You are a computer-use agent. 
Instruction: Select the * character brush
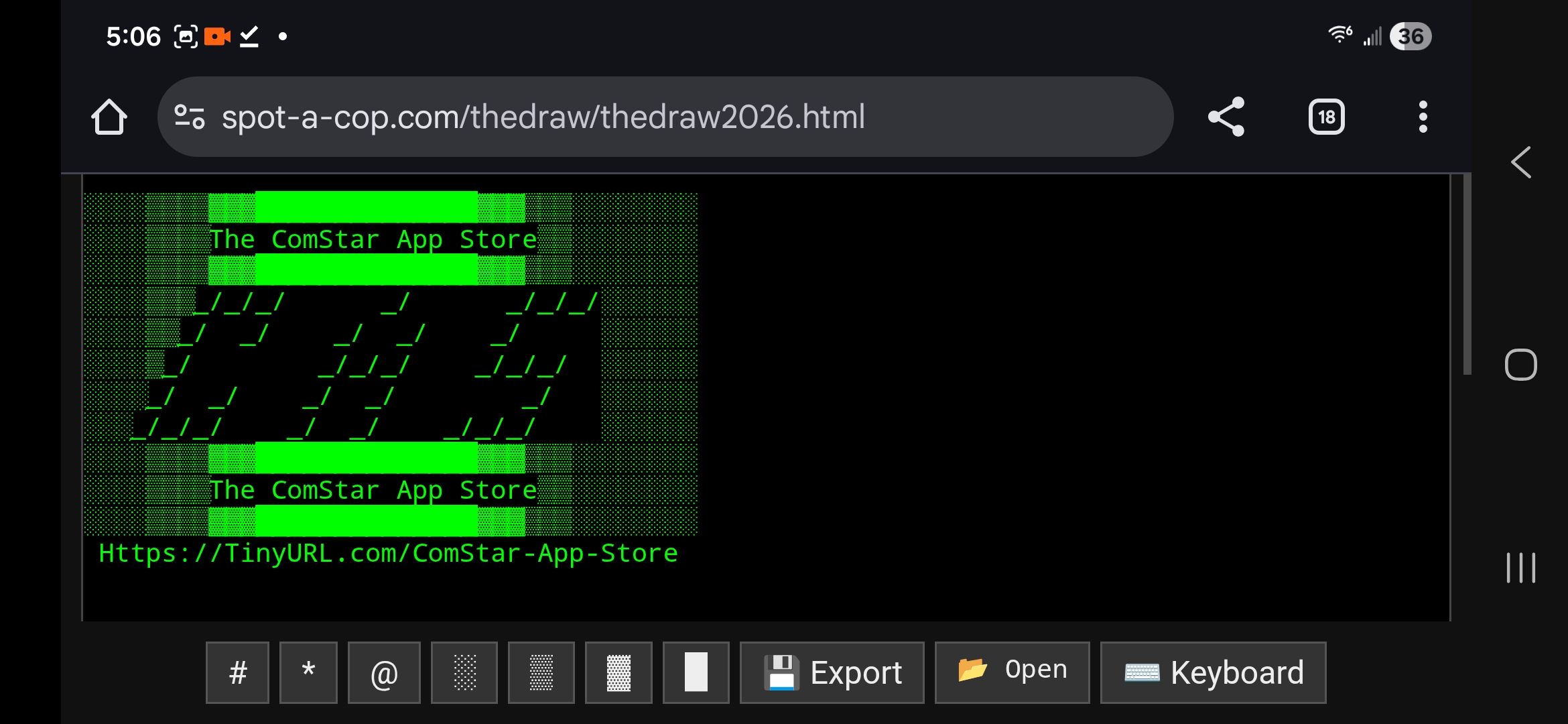point(308,672)
